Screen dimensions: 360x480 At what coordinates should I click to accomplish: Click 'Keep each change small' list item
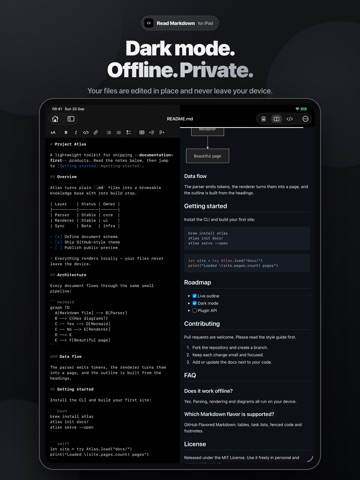point(228,355)
